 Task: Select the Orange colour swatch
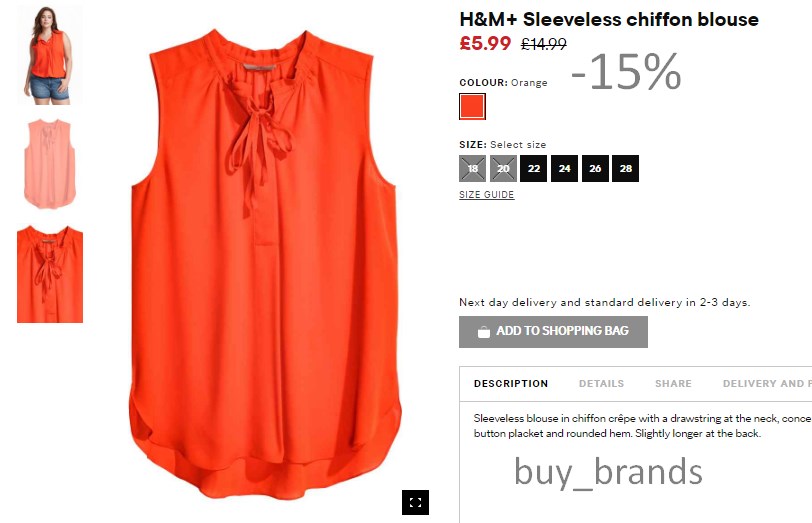[x=472, y=106]
